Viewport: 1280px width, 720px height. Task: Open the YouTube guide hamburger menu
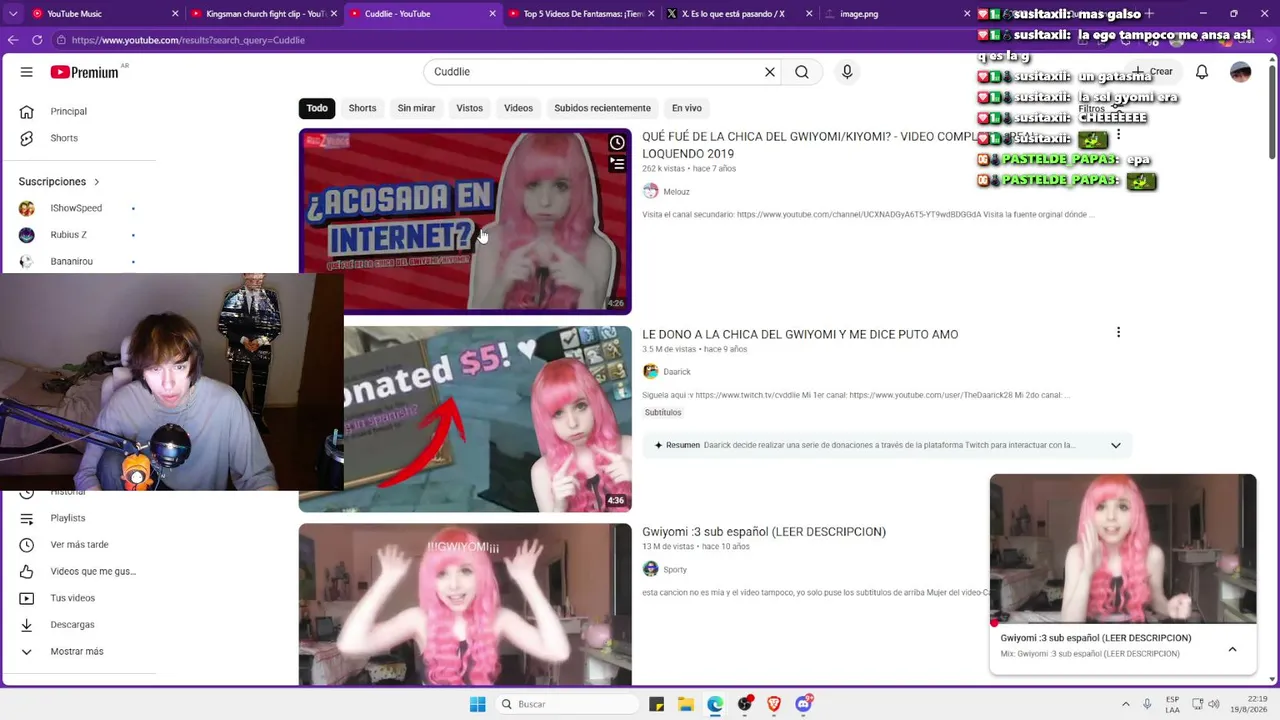pos(27,72)
